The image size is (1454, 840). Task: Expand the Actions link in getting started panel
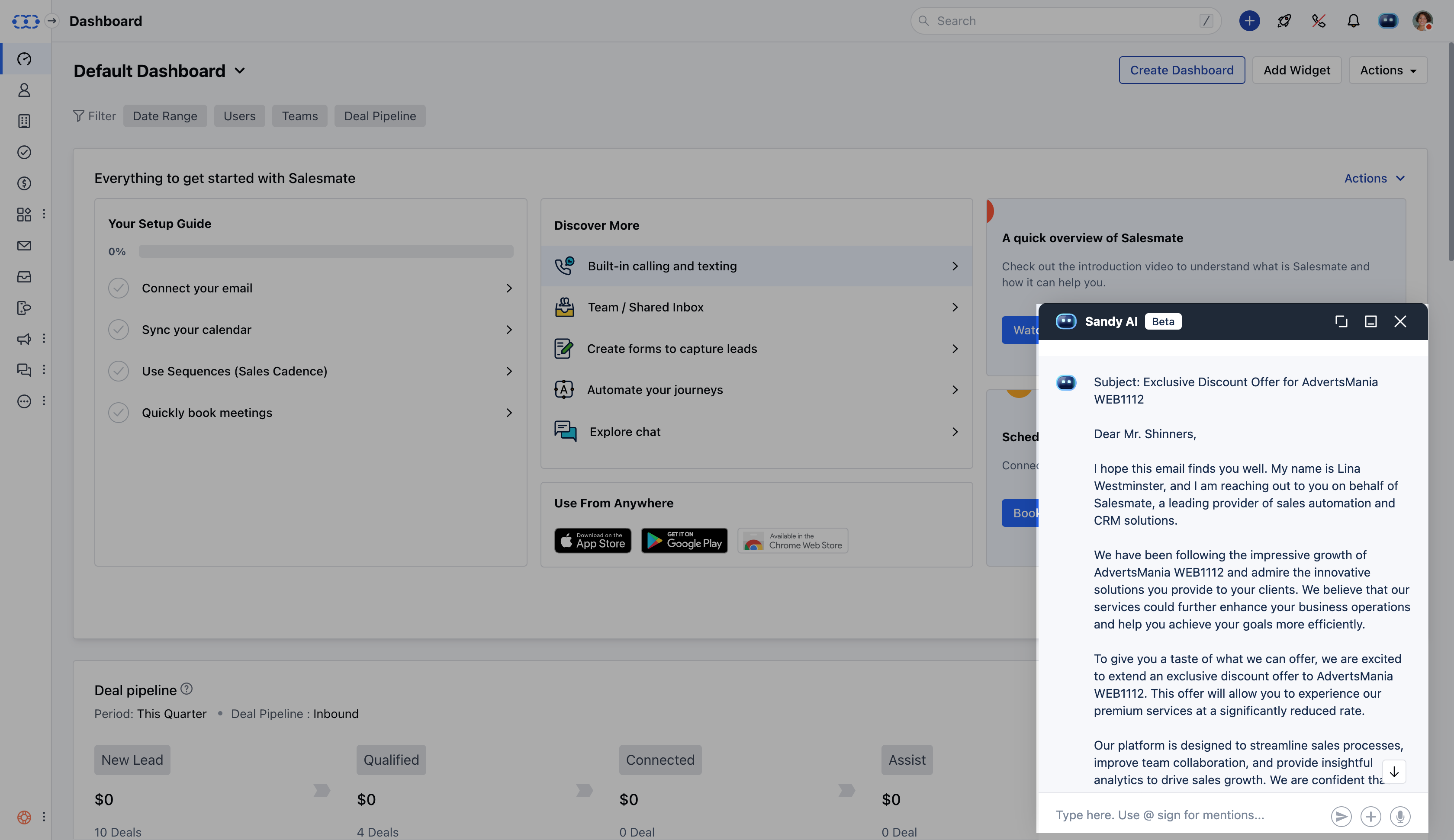pyautogui.click(x=1374, y=178)
